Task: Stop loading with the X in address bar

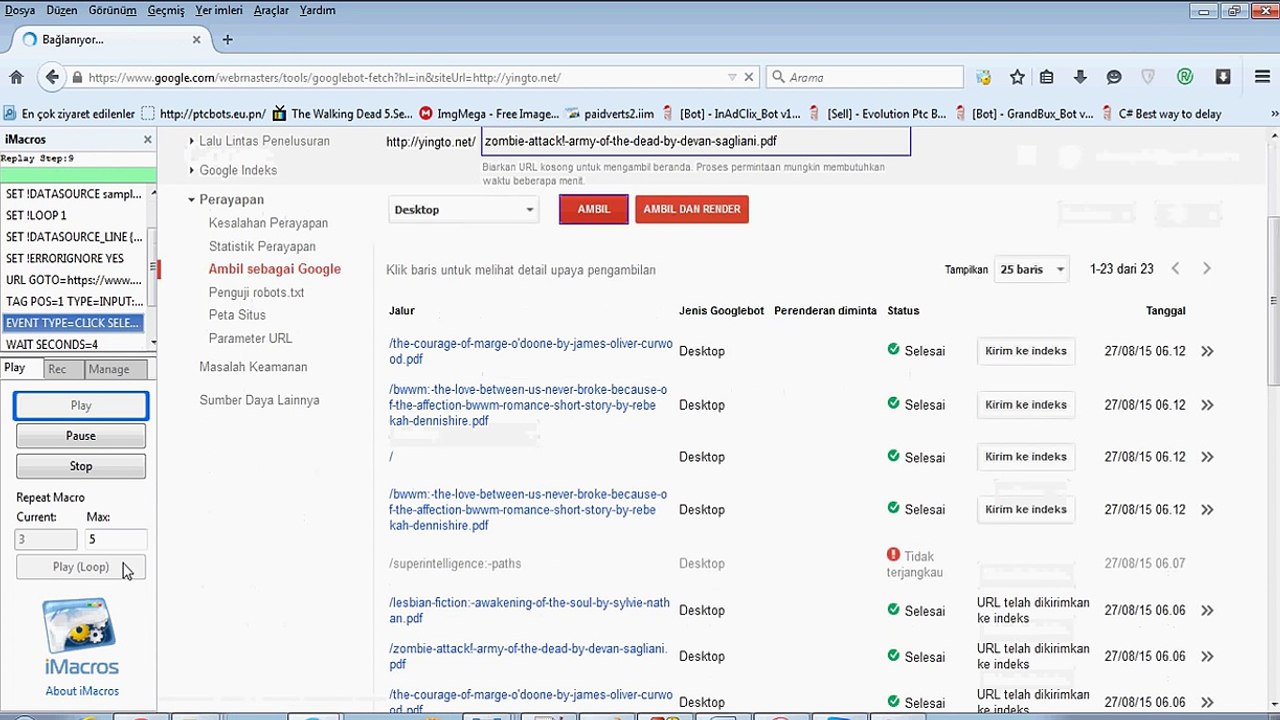Action: point(749,77)
